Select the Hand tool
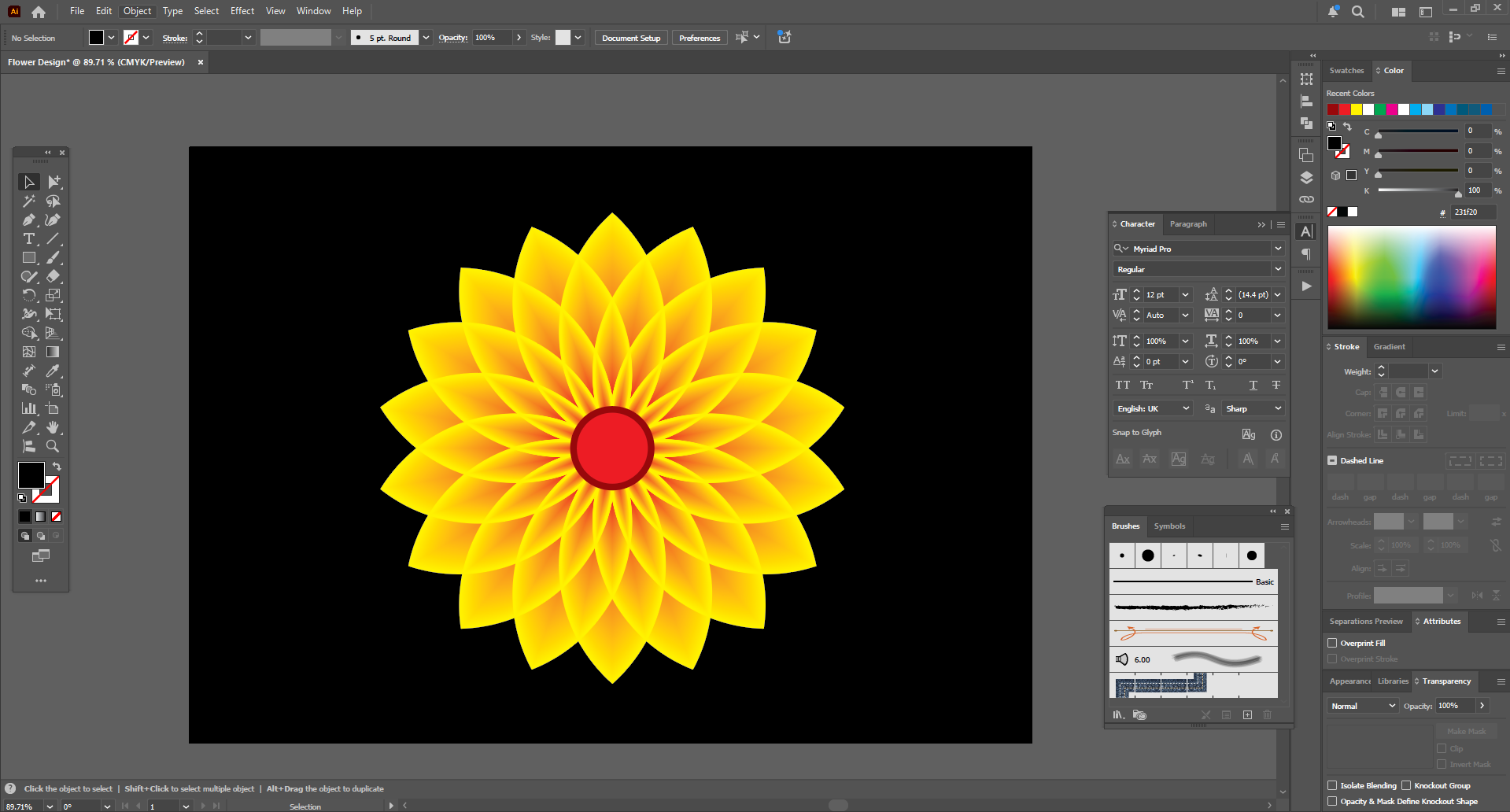Viewport: 1510px width, 812px height. (53, 427)
